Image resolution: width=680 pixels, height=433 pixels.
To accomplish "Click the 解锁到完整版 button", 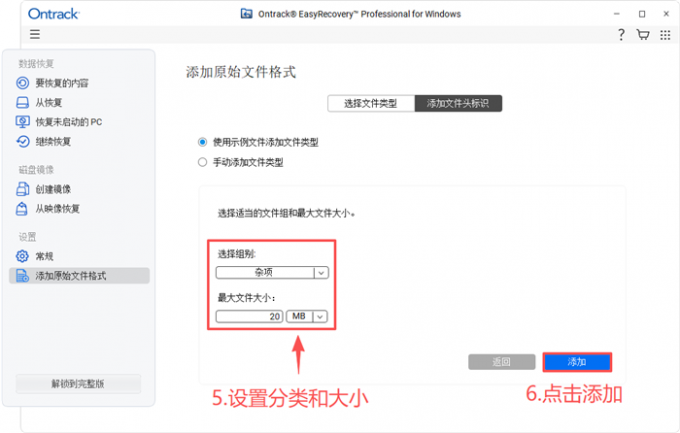I will tap(78, 384).
